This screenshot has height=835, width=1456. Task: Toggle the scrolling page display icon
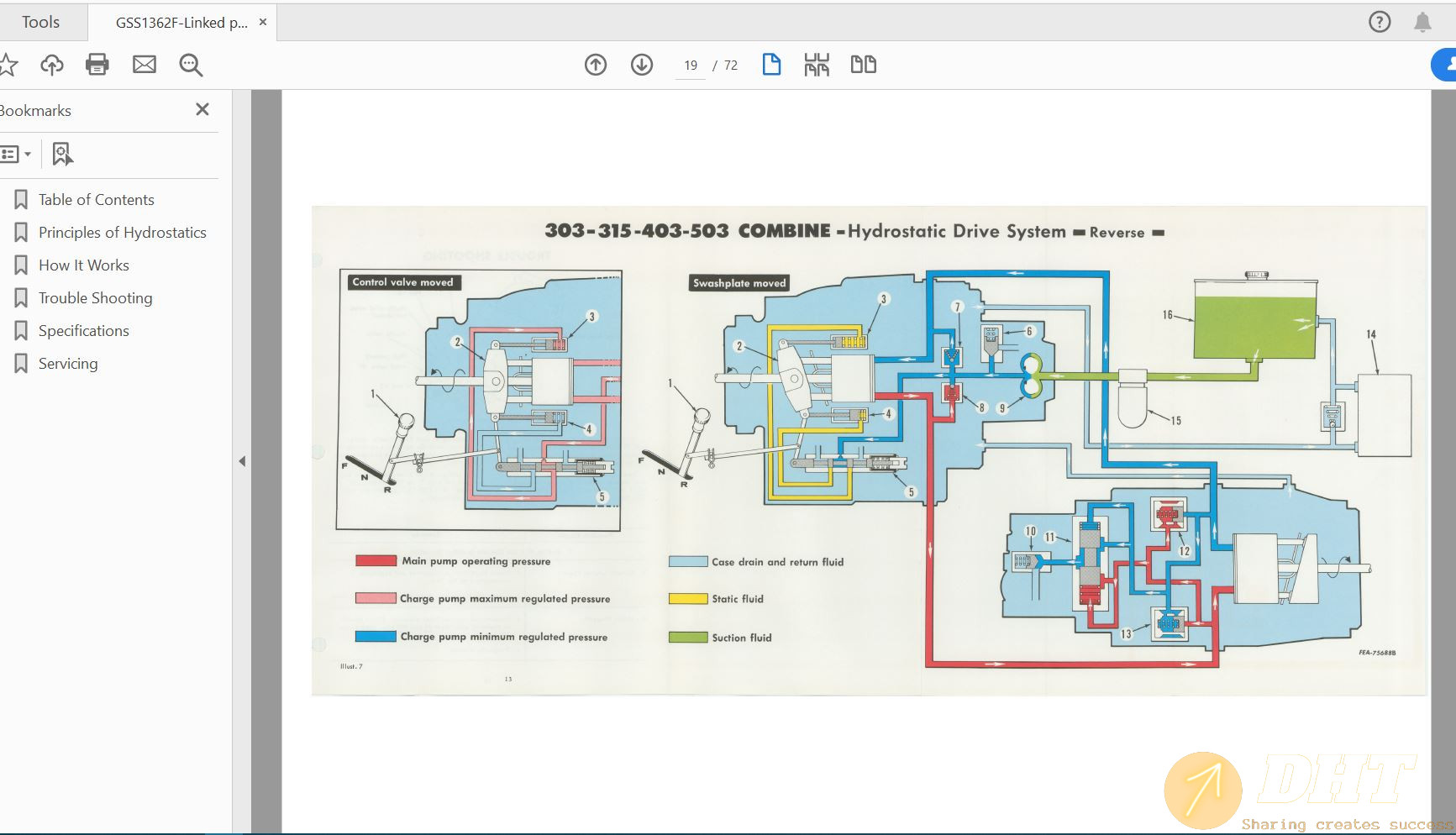coord(817,65)
